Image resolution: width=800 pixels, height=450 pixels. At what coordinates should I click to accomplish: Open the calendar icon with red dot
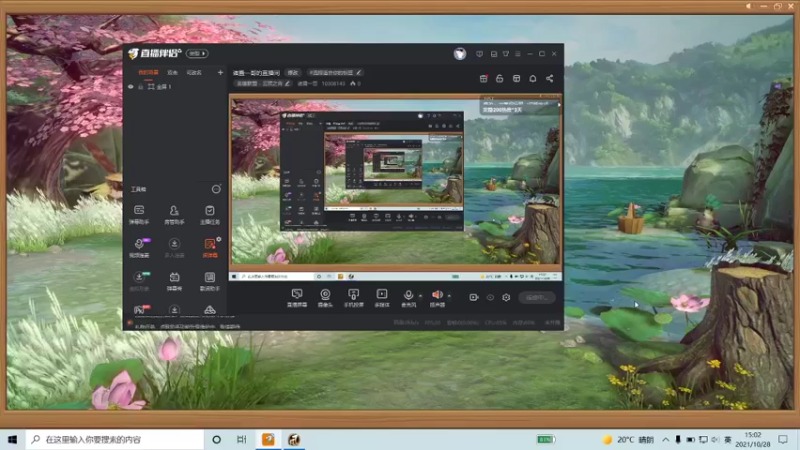(484, 79)
